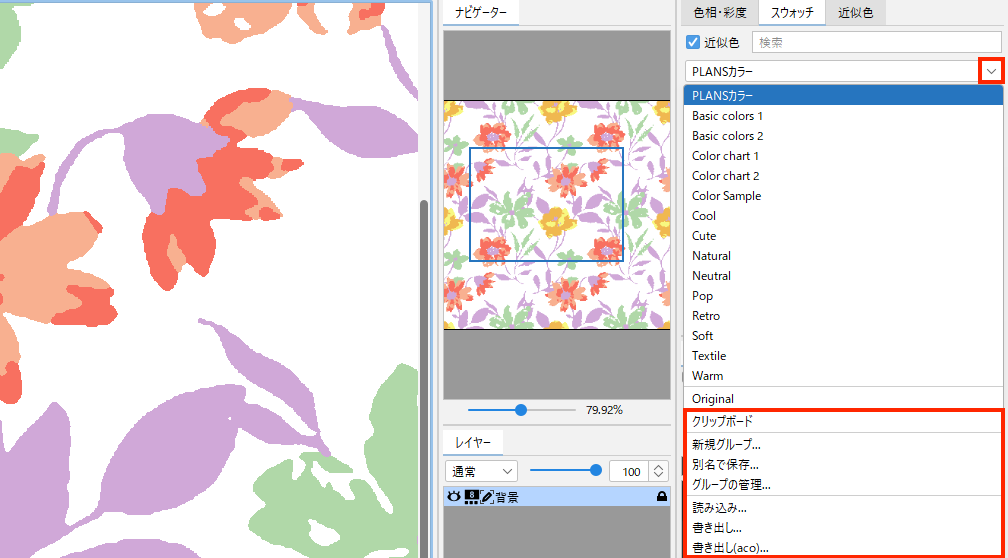Click 読み込み... menu entry
The image size is (1008, 558).
(x=843, y=508)
